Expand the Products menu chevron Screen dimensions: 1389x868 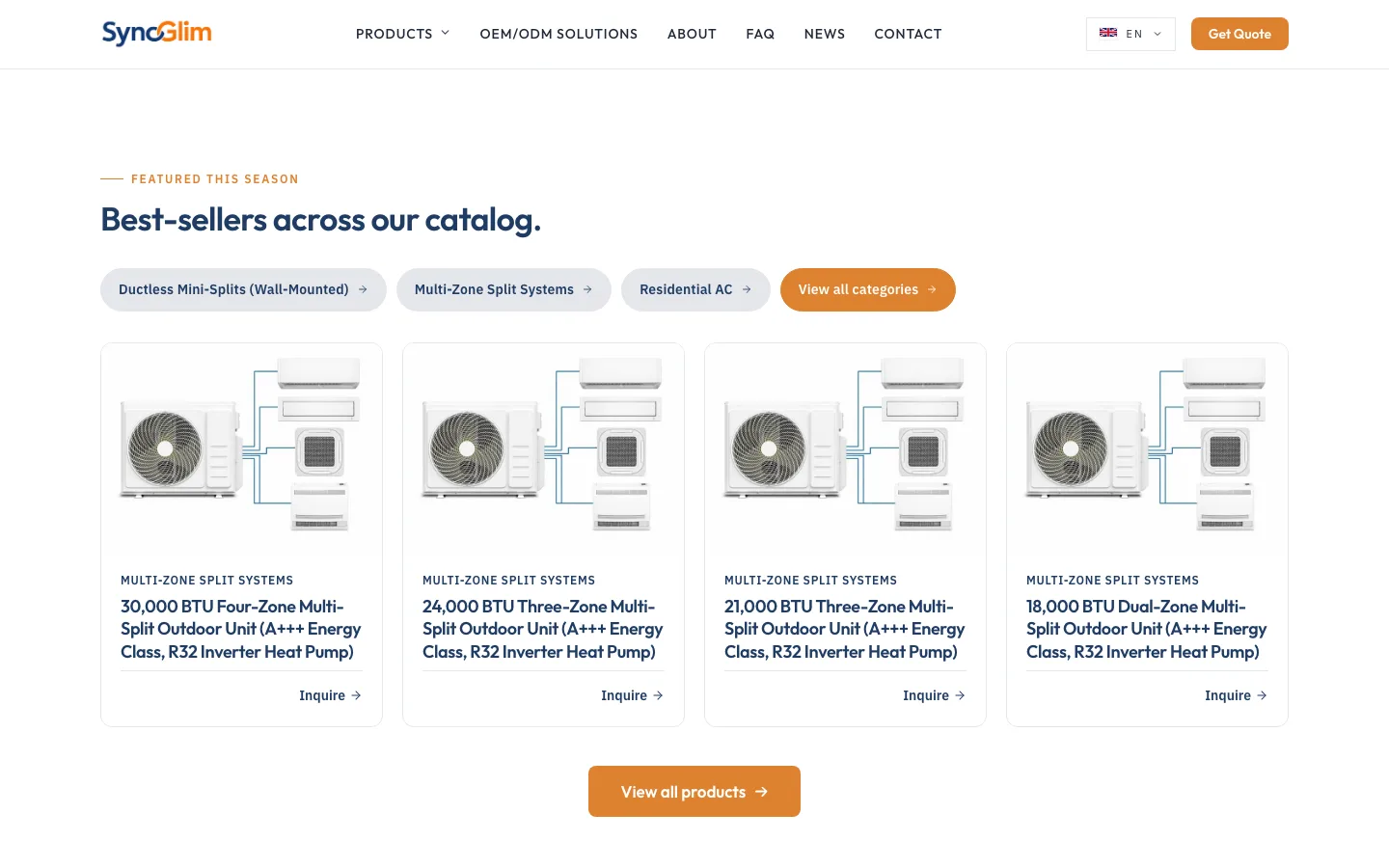446,33
